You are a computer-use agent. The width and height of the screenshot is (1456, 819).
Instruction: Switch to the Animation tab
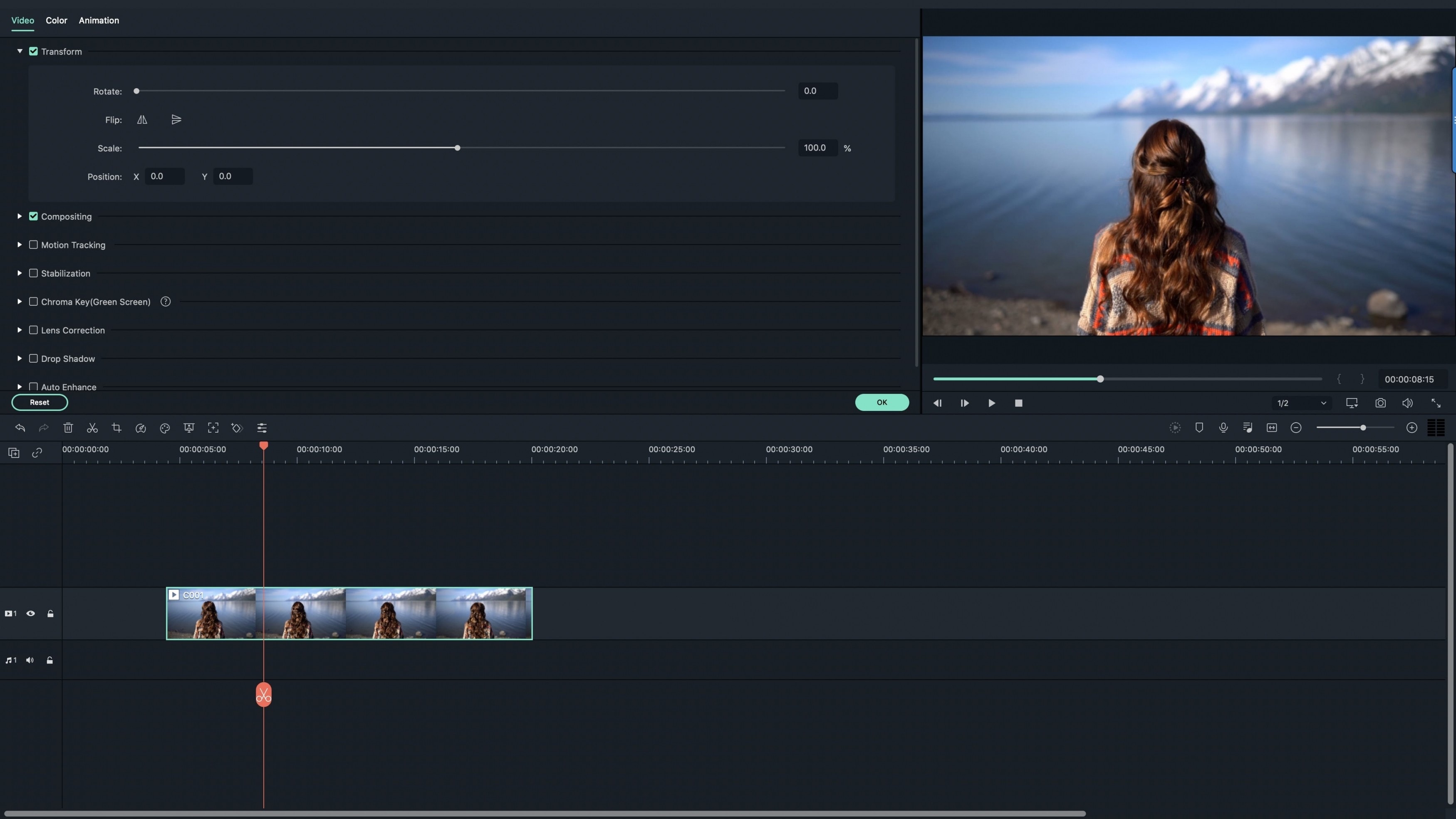[98, 19]
